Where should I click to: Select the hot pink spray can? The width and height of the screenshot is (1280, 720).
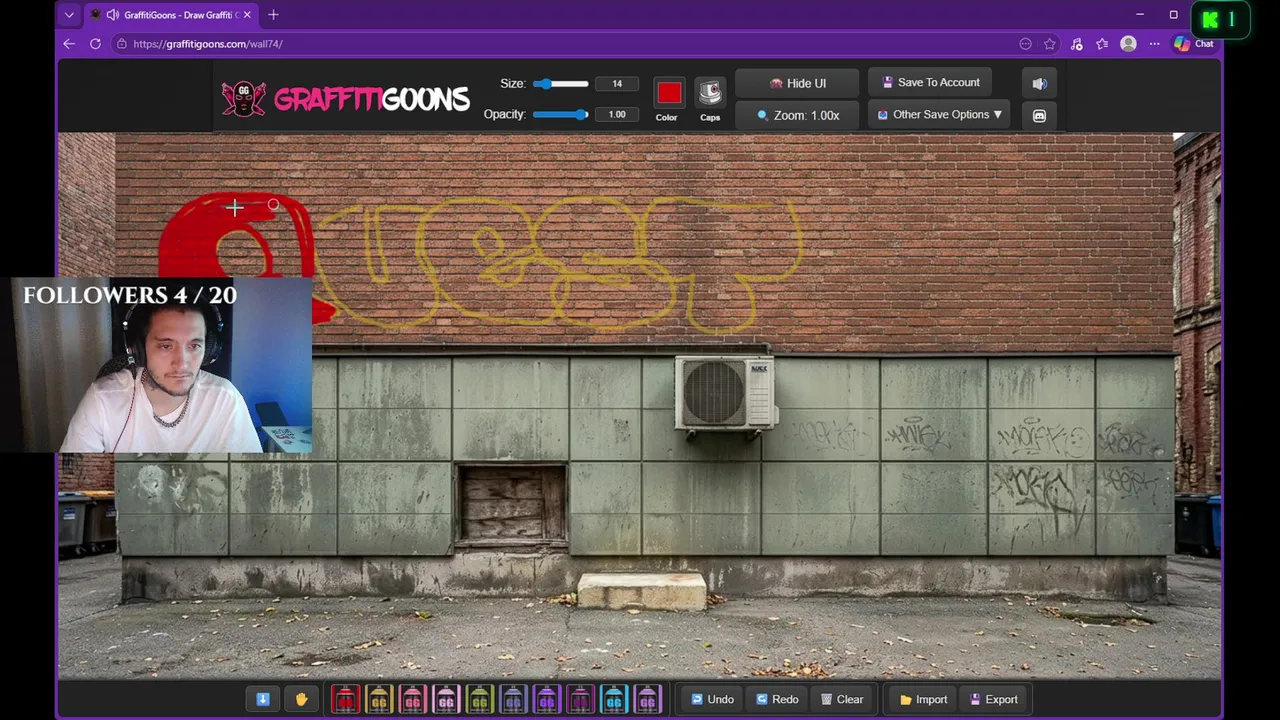coord(413,699)
